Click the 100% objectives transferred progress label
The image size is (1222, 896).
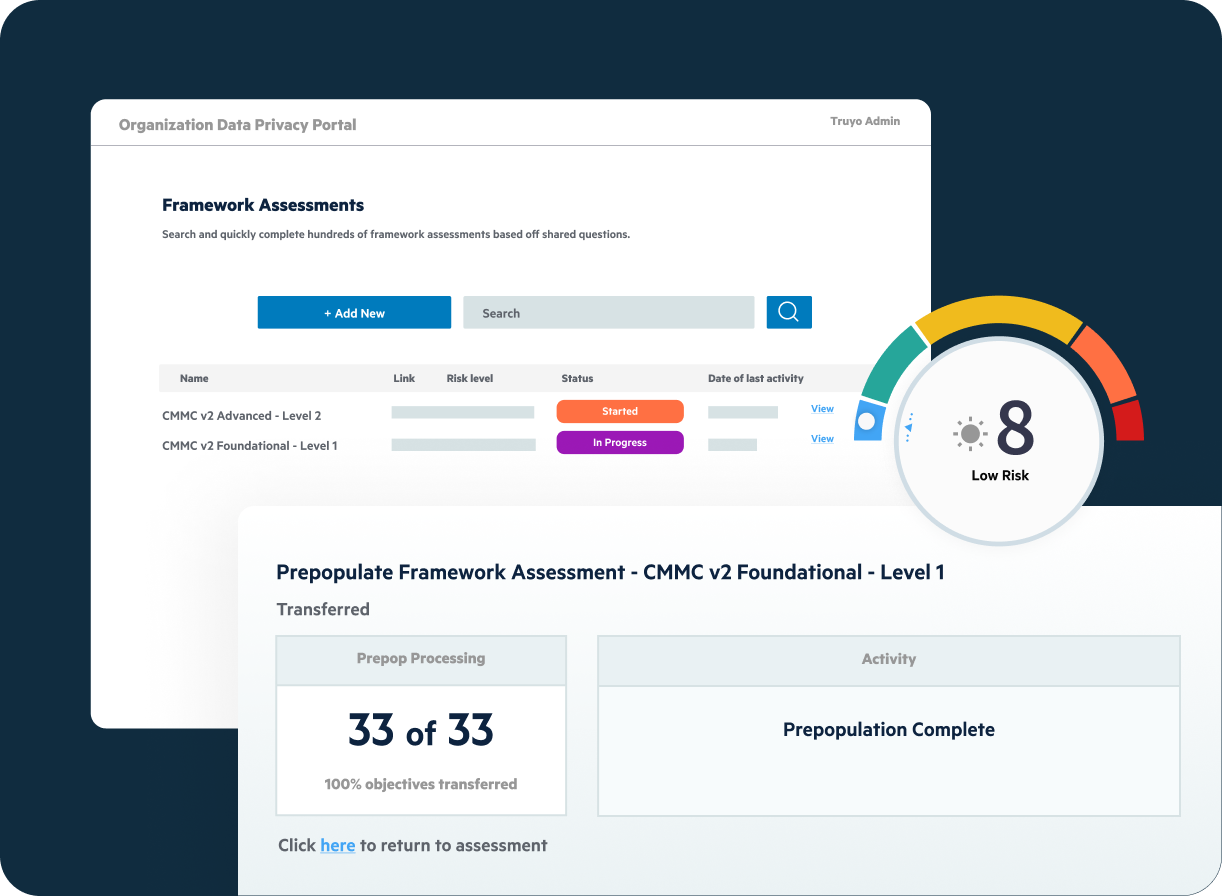(420, 784)
